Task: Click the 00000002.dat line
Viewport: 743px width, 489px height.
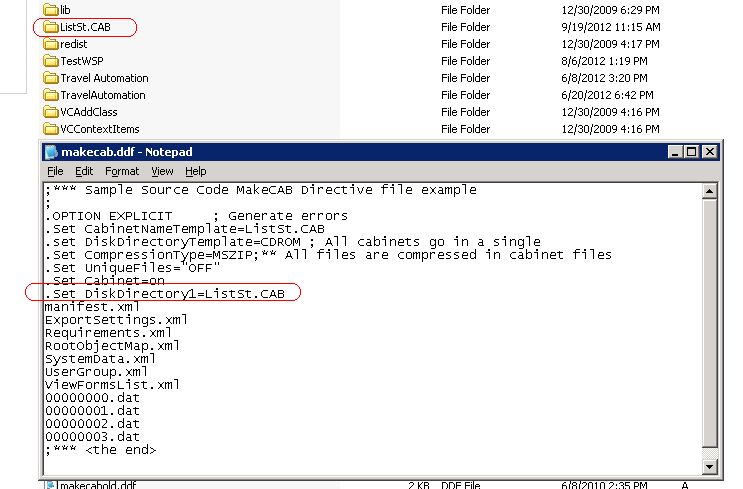Action: [92, 424]
